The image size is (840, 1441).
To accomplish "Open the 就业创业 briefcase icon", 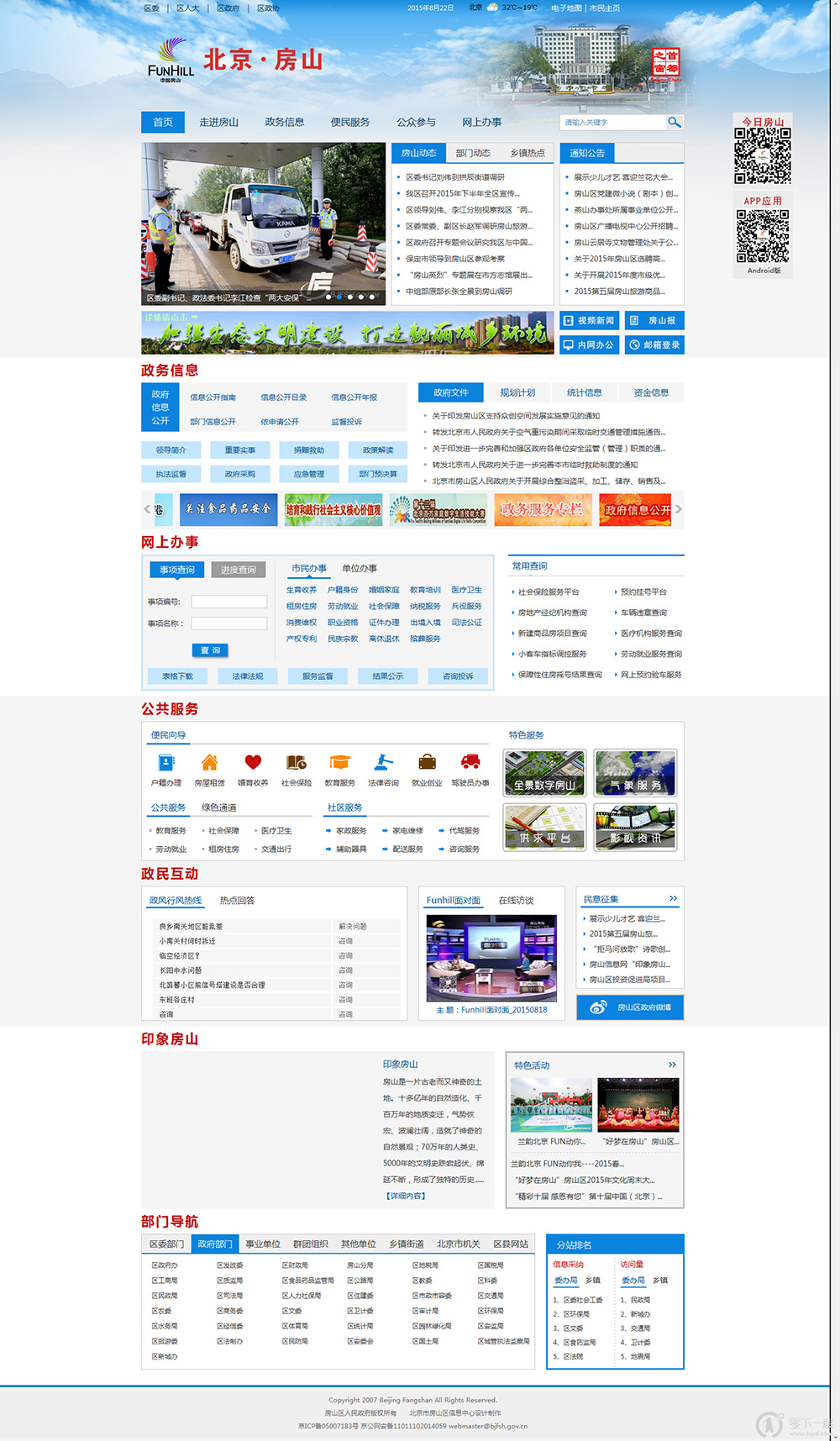I will tap(427, 762).
